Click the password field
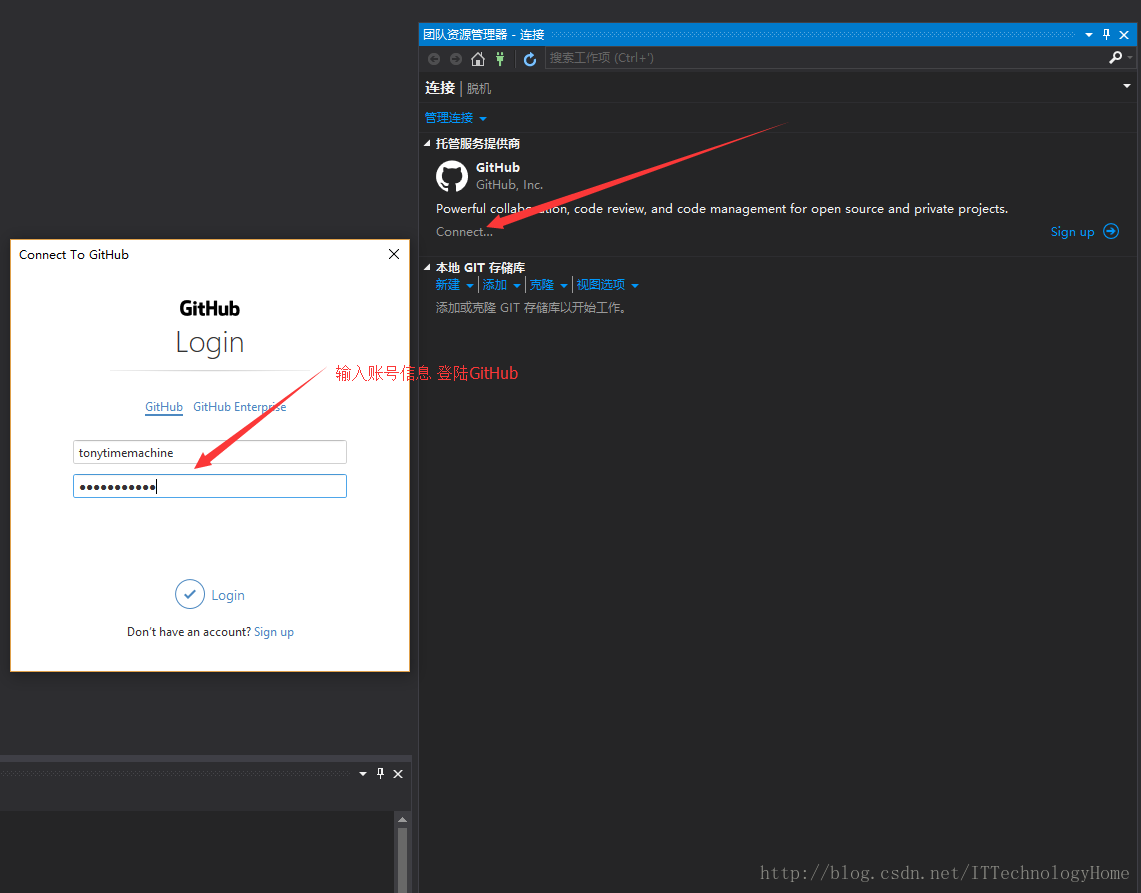The height and width of the screenshot is (893, 1141). [x=210, y=486]
